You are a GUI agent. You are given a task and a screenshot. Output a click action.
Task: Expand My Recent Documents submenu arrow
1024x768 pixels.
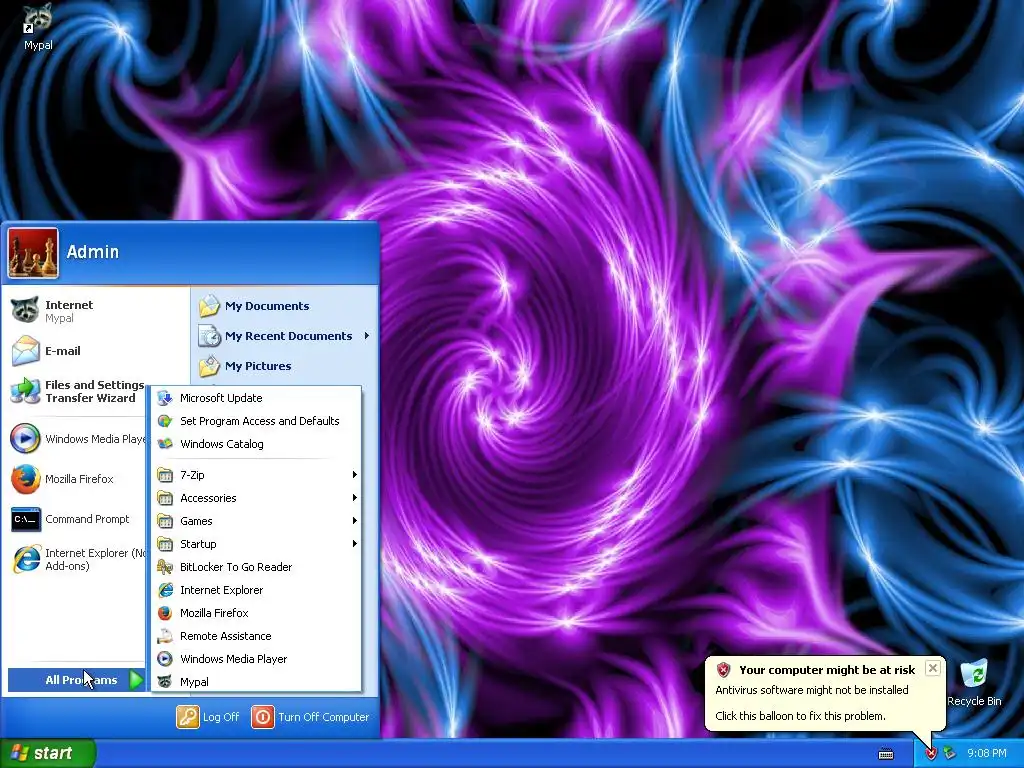pos(367,336)
